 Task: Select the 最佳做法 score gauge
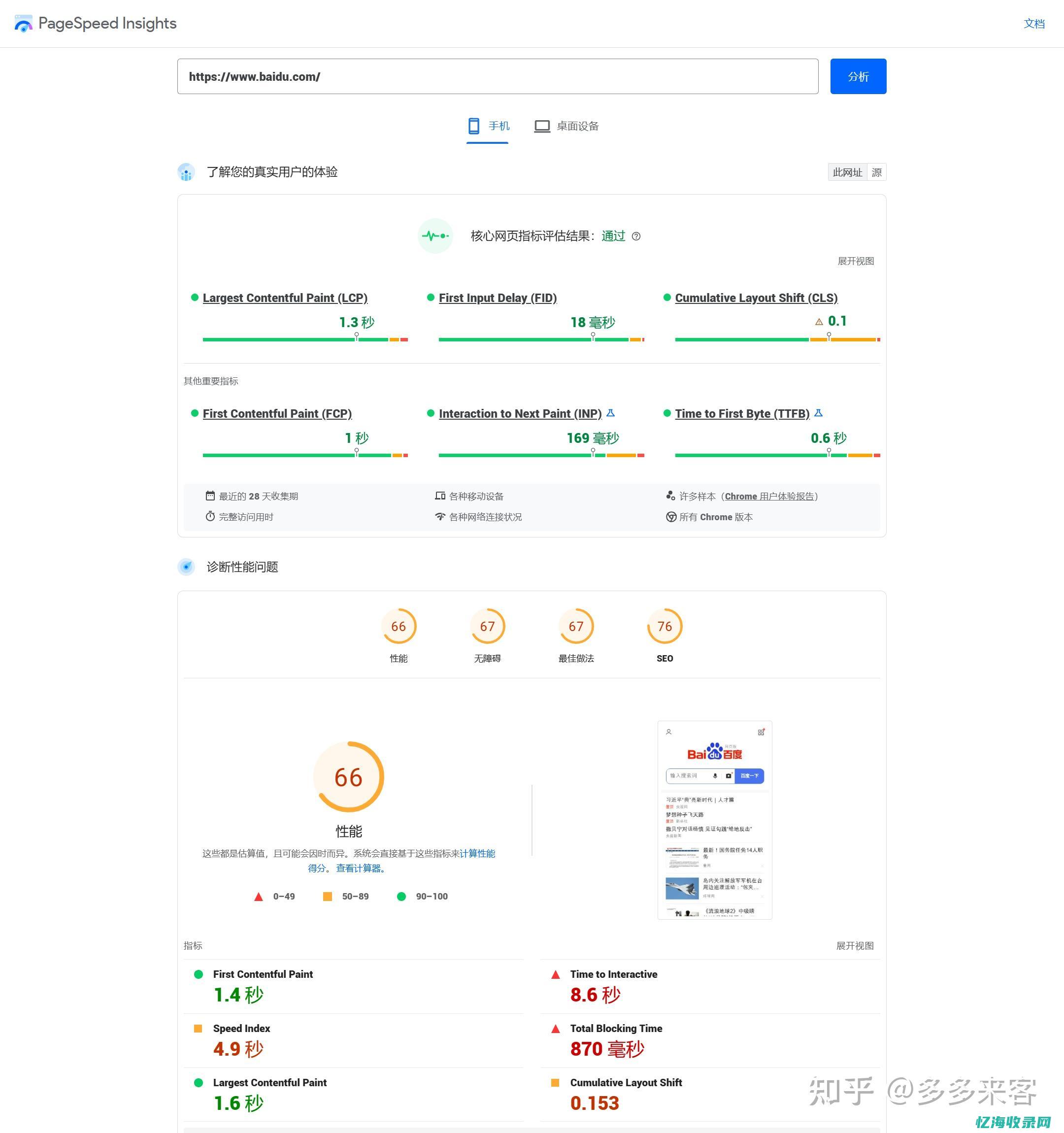point(576,626)
